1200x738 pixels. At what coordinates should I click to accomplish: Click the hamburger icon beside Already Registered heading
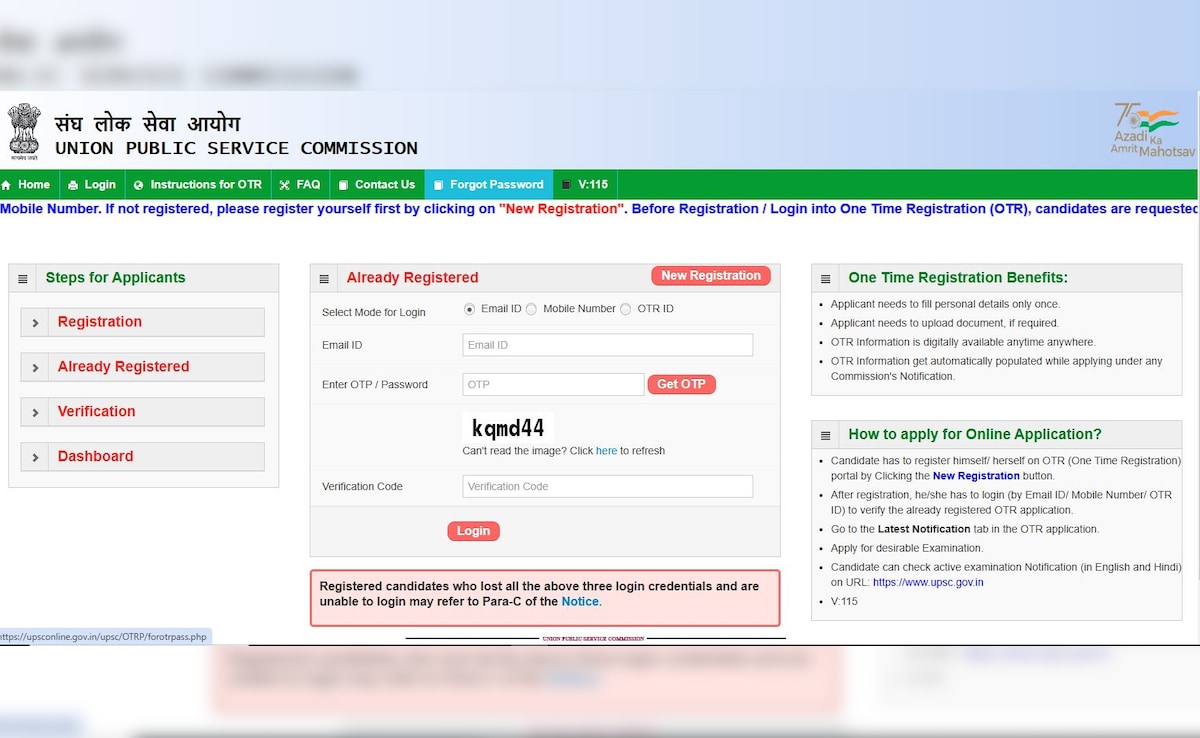pos(324,279)
